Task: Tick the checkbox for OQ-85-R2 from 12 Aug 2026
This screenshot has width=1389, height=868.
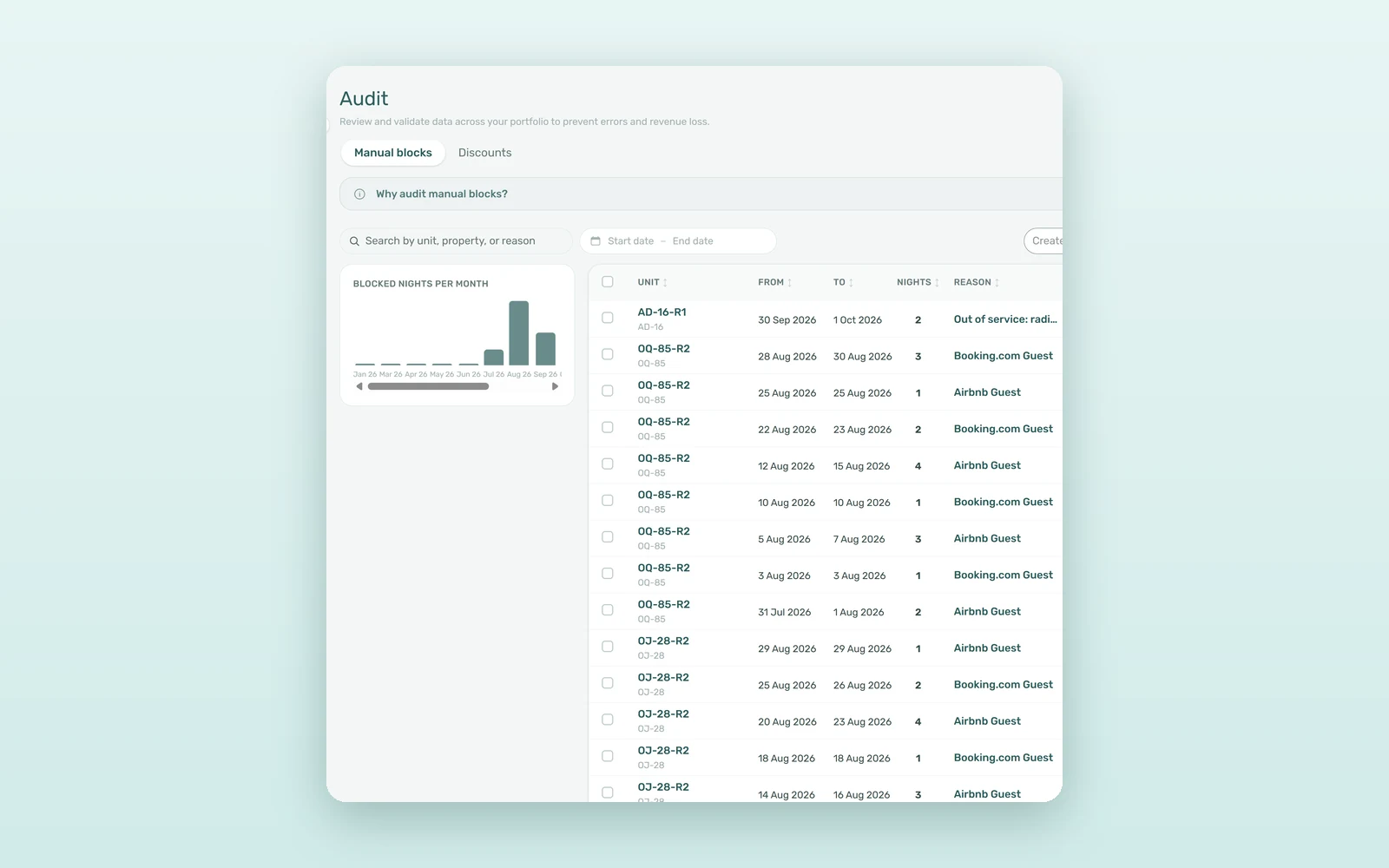Action: tap(608, 464)
